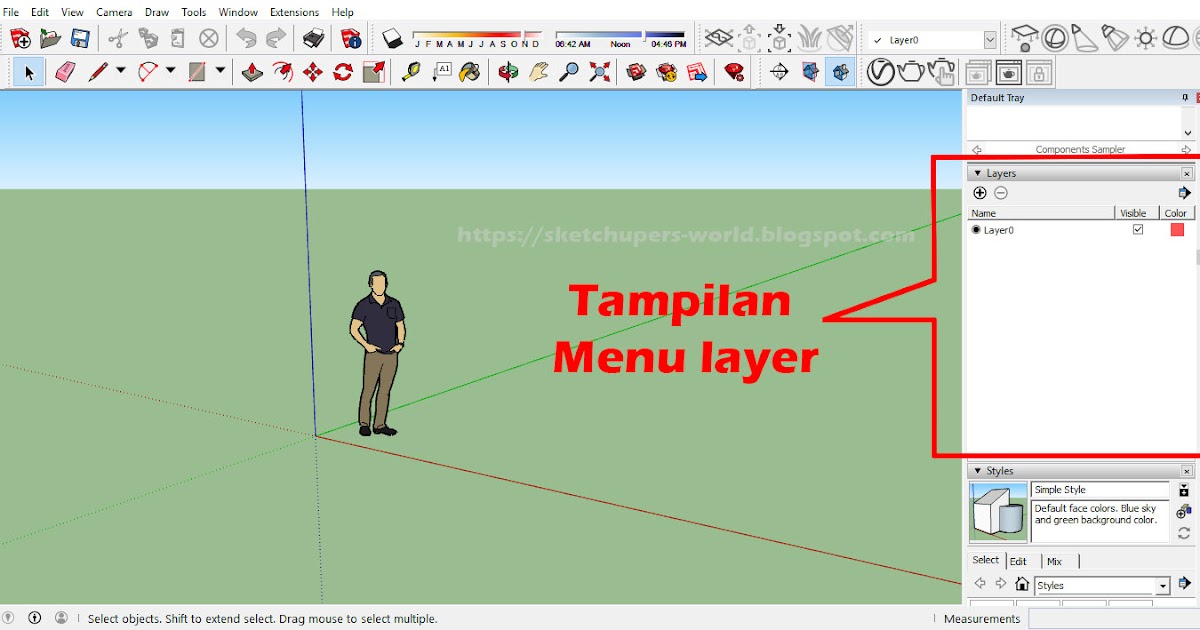Open the Shape tool dropdown arrow
Image resolution: width=1200 pixels, height=630 pixels.
coord(220,71)
